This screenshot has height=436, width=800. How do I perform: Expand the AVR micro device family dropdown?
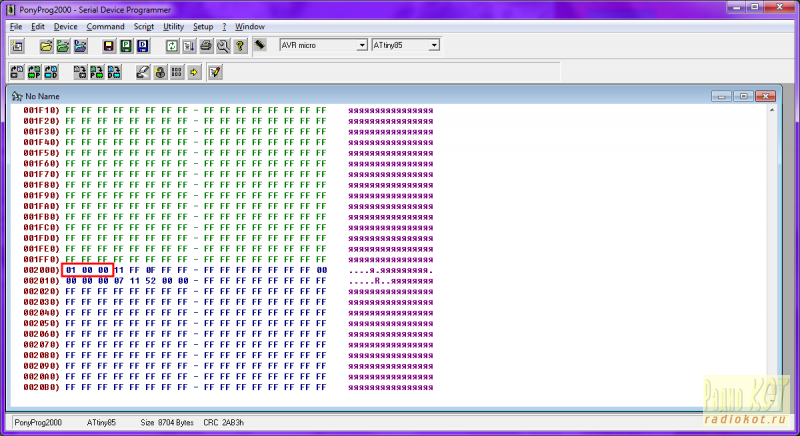(361, 45)
